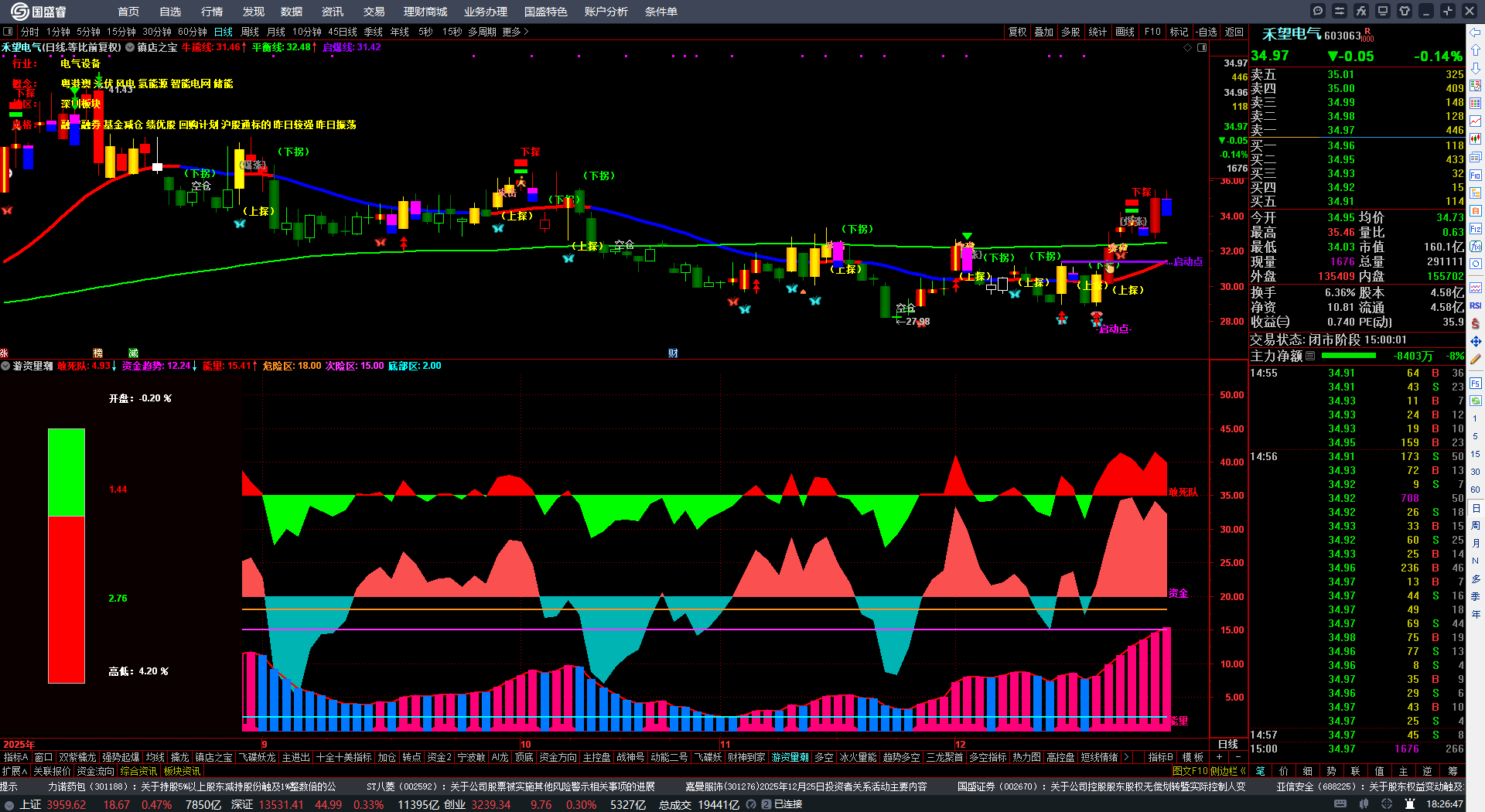Click the indicator tabs right-scroll arrow

point(1126,757)
